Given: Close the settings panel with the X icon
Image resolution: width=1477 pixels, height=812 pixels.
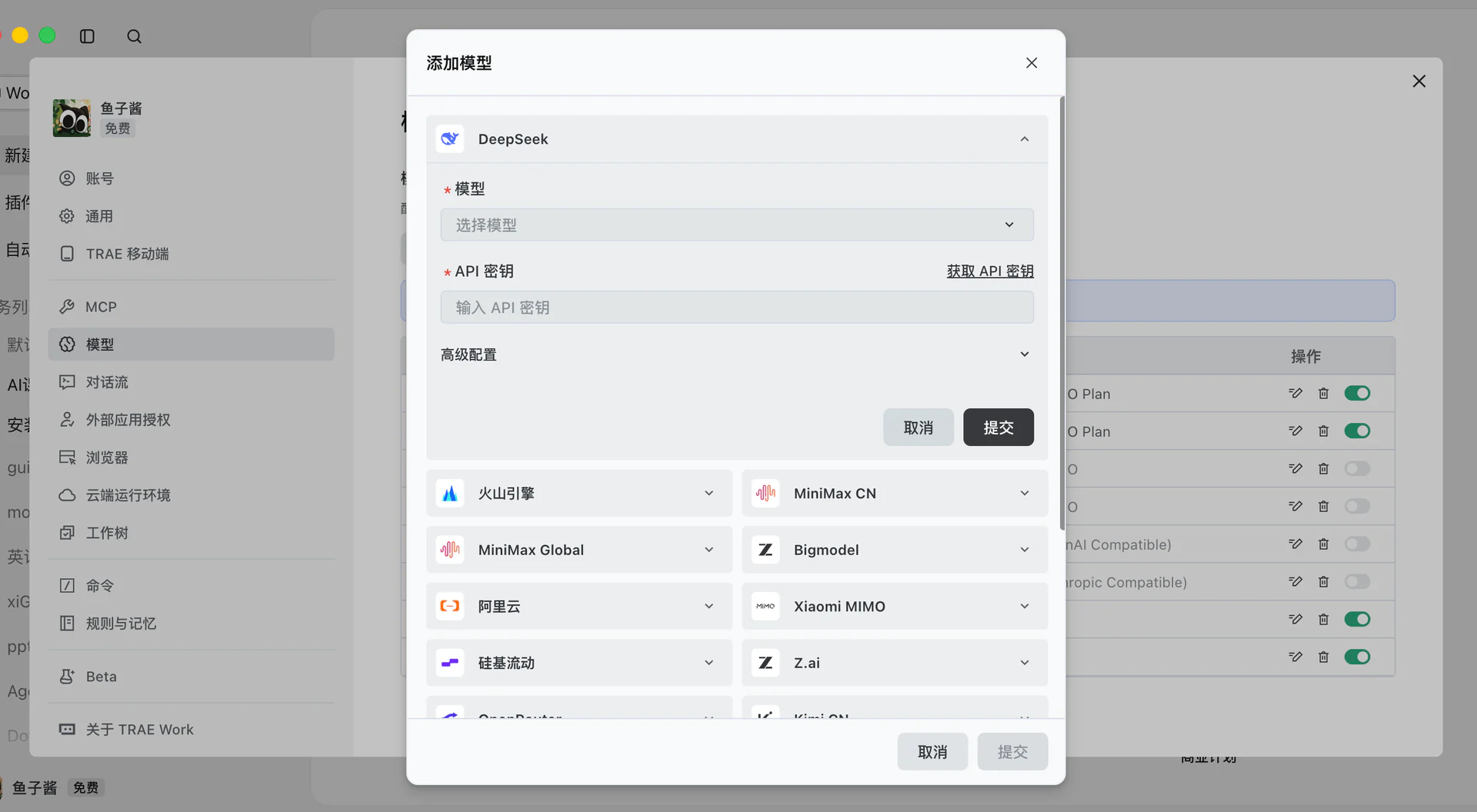Looking at the screenshot, I should point(1419,82).
